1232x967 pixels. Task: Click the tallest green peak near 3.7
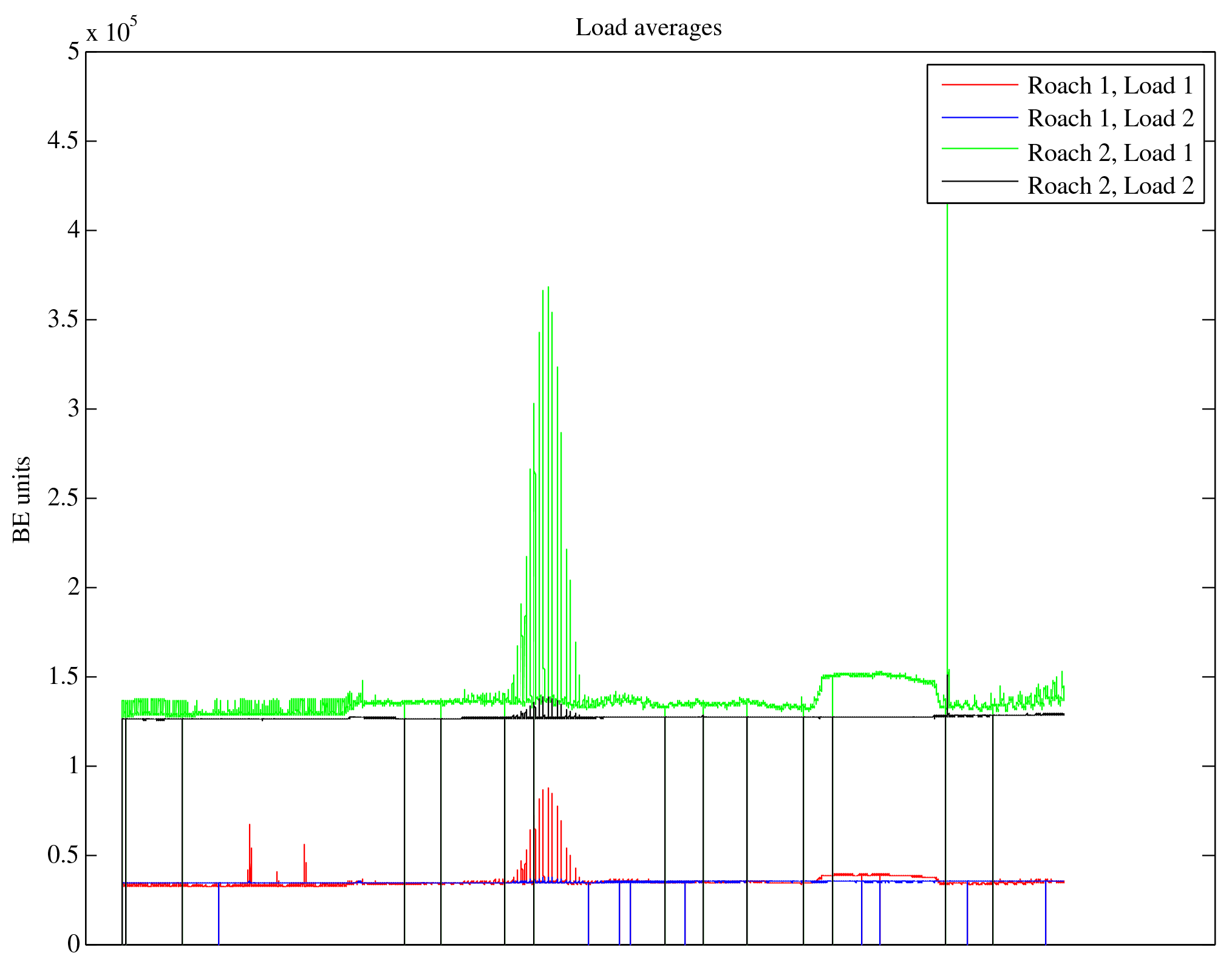(x=548, y=289)
